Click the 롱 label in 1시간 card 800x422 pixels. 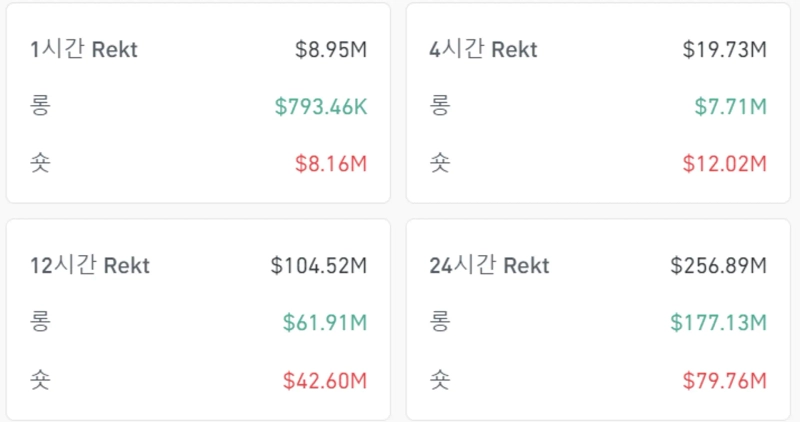click(40, 106)
